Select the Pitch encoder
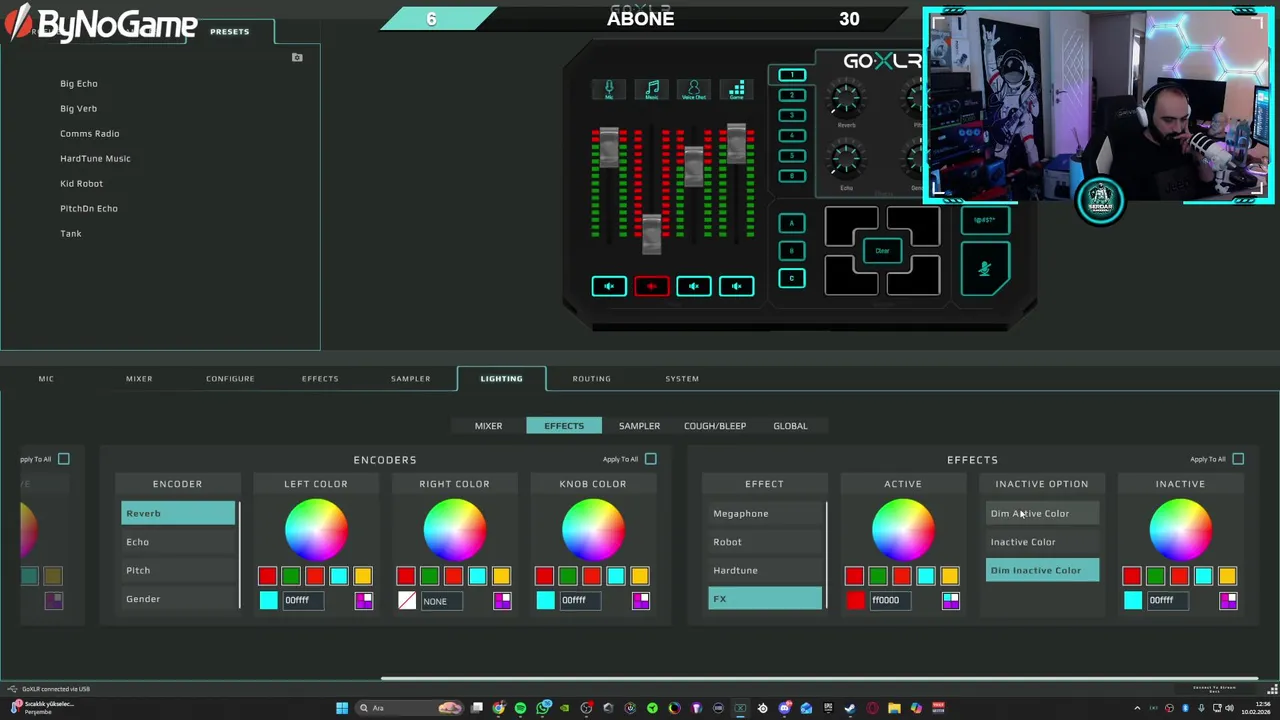 pos(178,570)
